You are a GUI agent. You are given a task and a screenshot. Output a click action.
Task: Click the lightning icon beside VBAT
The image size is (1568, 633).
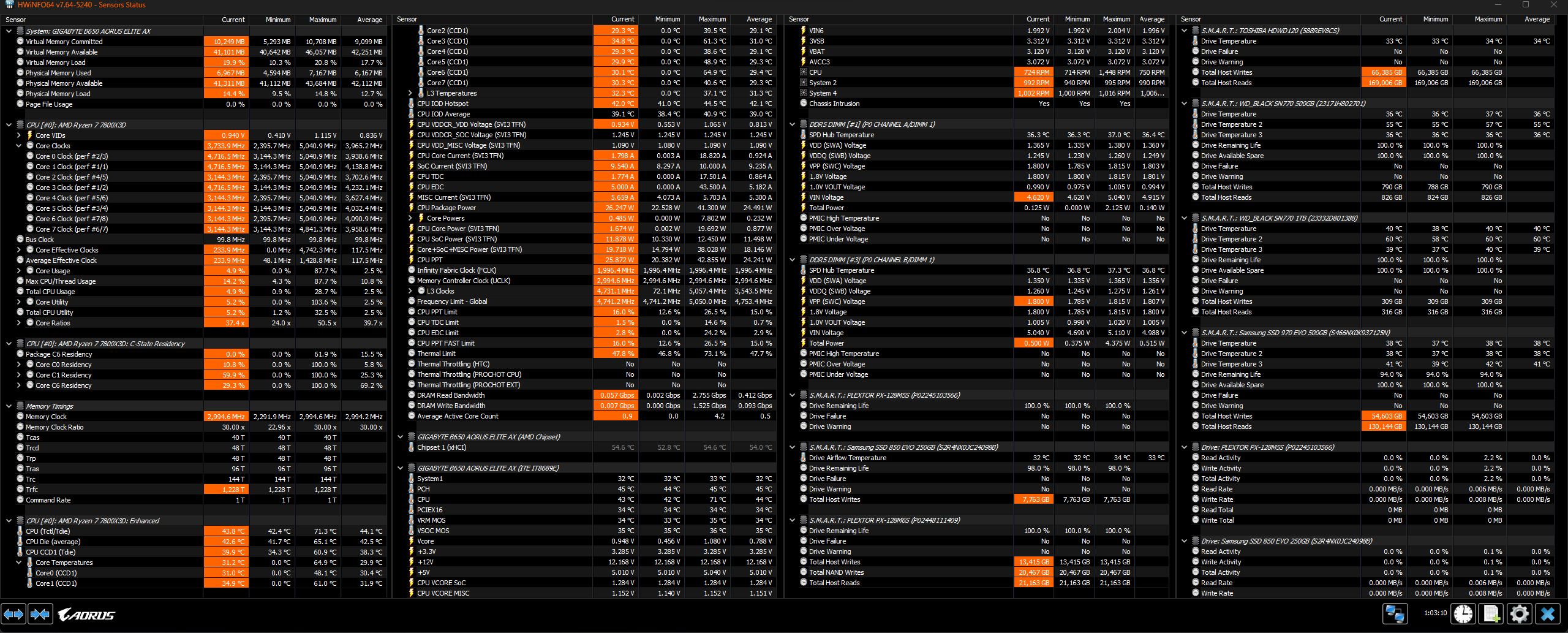(x=804, y=51)
